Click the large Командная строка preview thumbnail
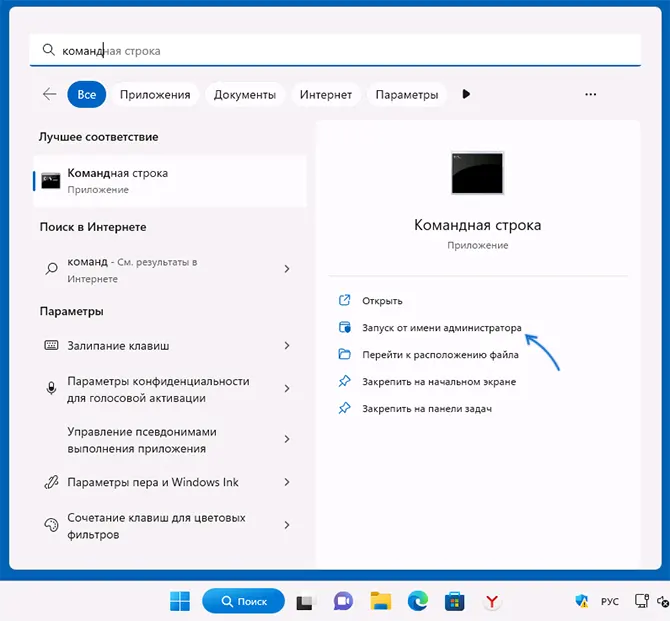Viewport: 670px width, 621px height. pos(477,173)
